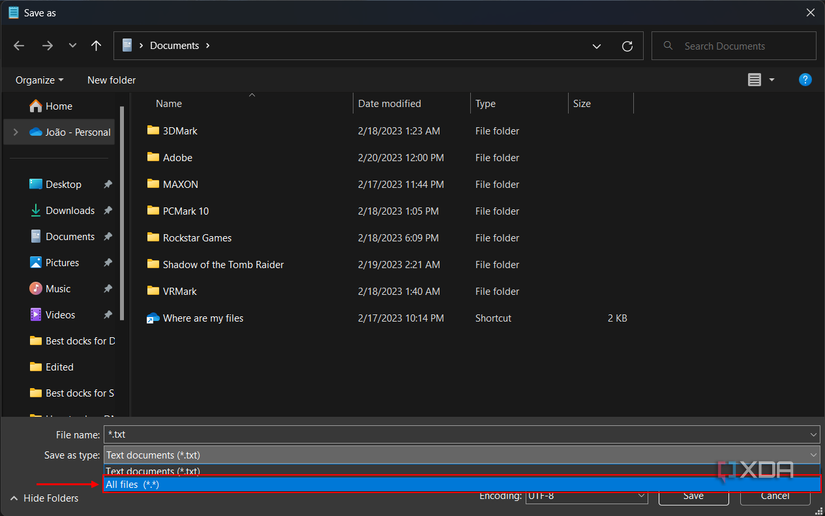Select the 3DMark folder
The height and width of the screenshot is (516, 825).
tap(180, 131)
